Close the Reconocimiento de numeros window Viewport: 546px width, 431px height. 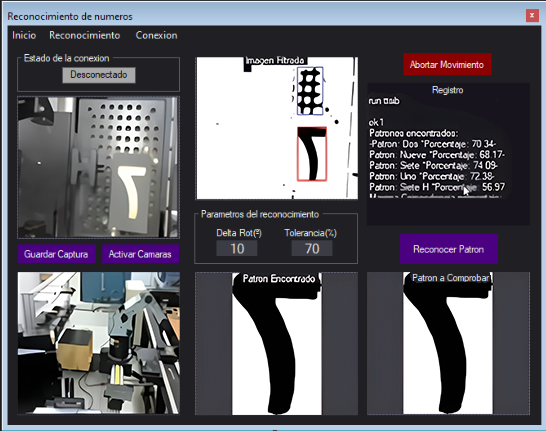point(532,15)
